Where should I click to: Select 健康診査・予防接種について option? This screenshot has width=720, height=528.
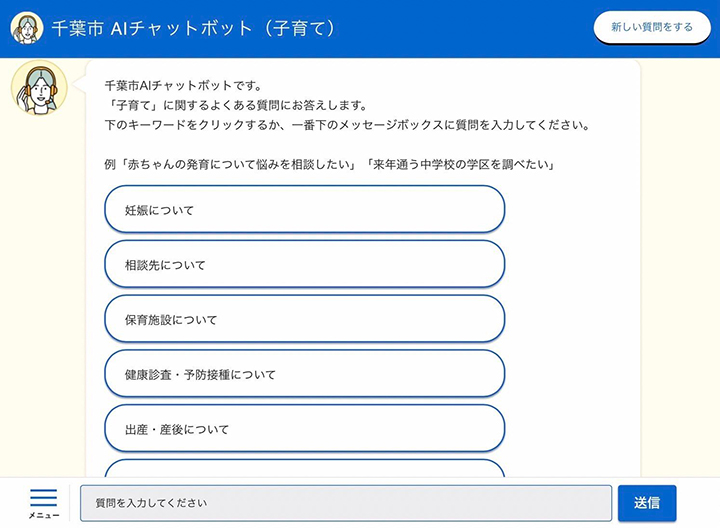(x=304, y=375)
